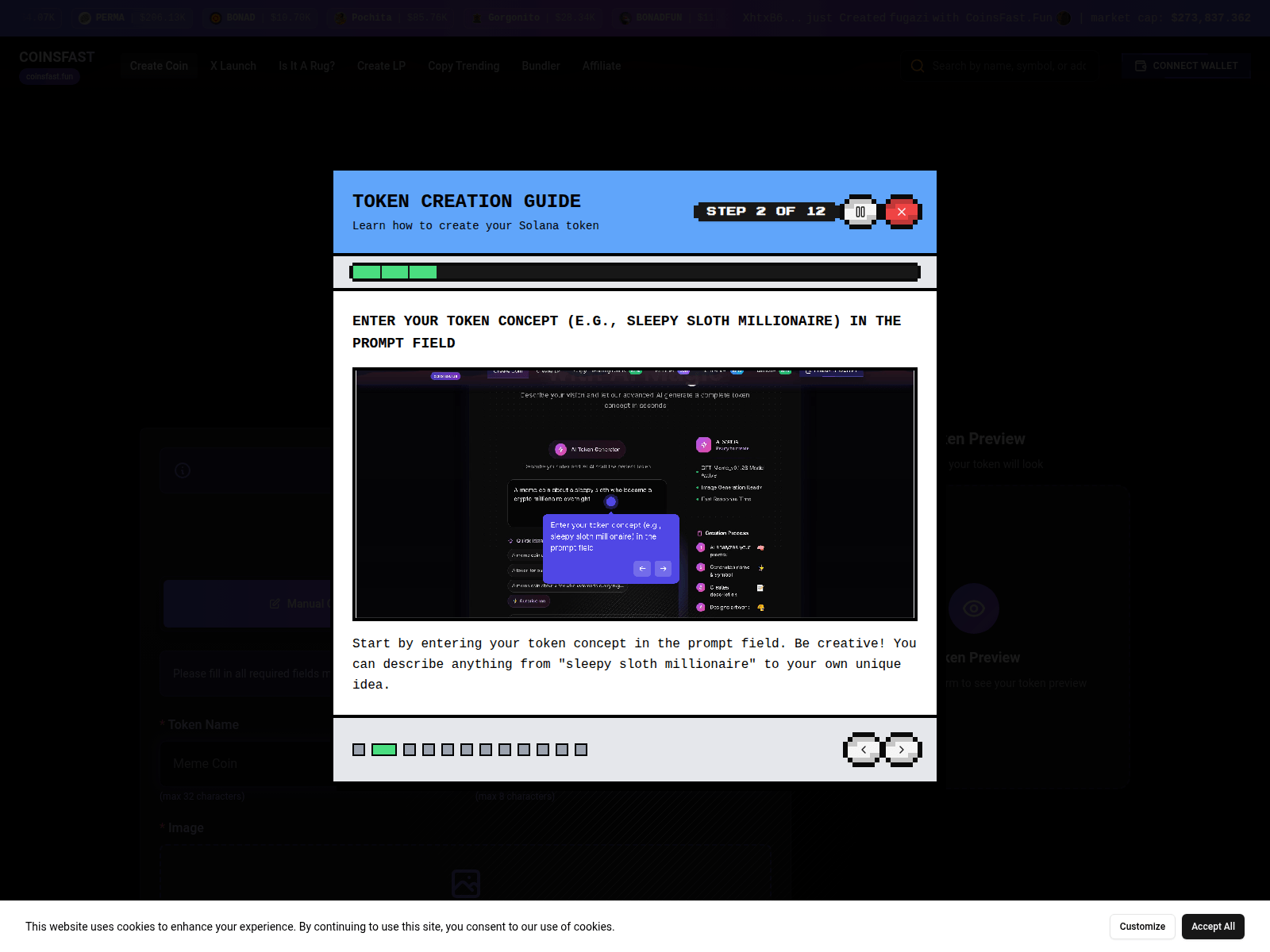Open the X Launch menu item

233,66
